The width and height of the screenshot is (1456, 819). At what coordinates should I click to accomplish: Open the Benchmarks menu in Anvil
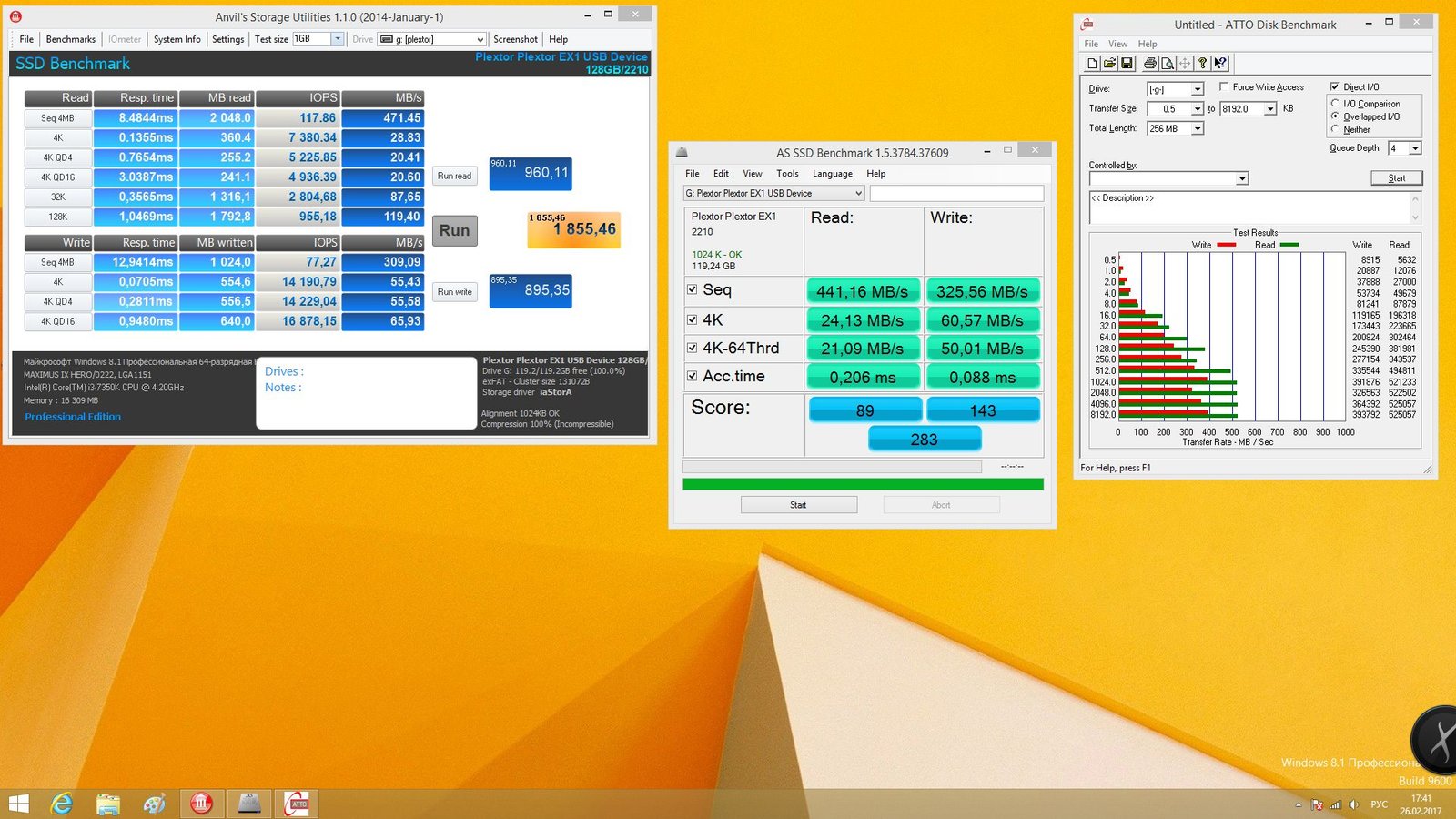(71, 39)
